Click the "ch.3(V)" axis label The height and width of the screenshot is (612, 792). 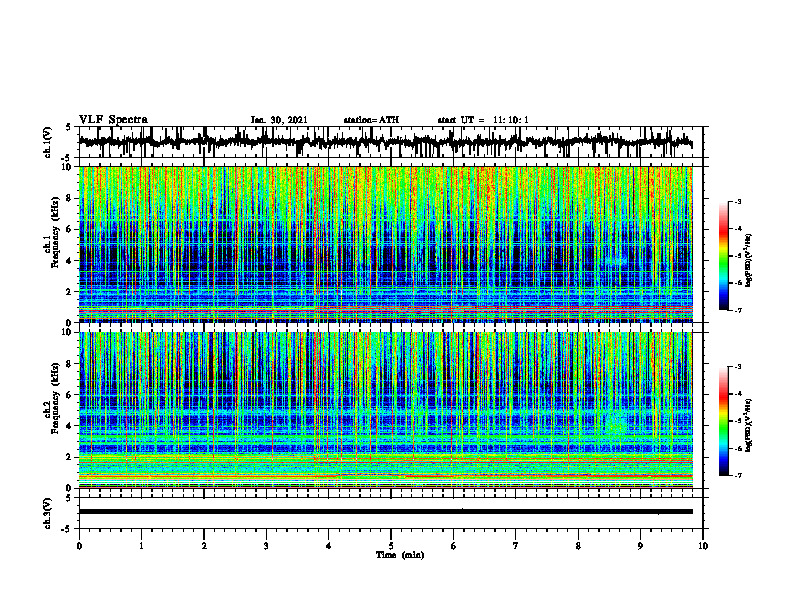pyautogui.click(x=48, y=513)
